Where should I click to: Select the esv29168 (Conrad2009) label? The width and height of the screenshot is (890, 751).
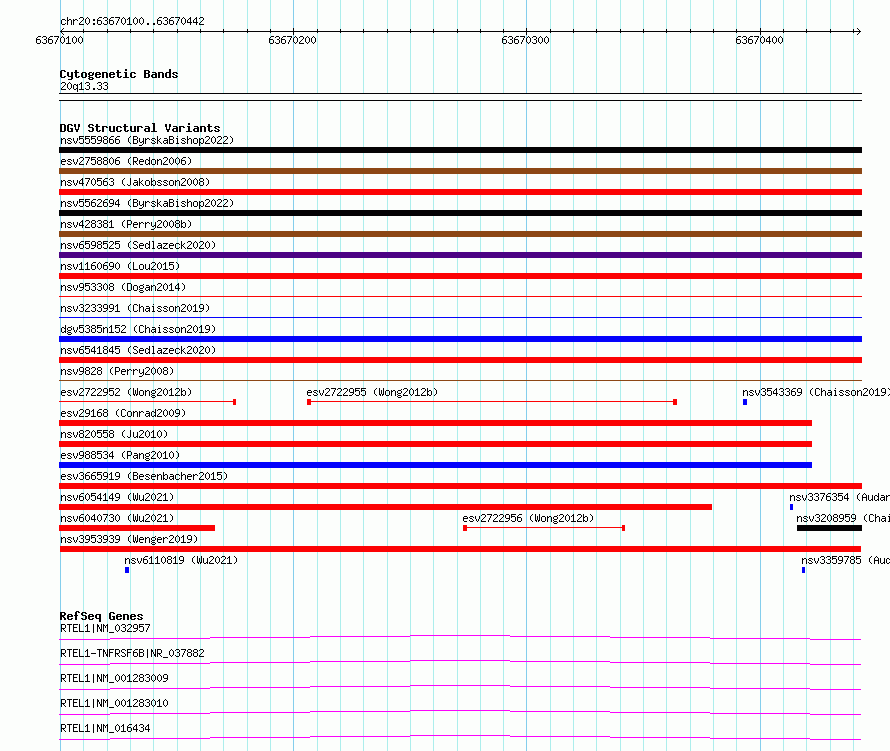point(123,413)
